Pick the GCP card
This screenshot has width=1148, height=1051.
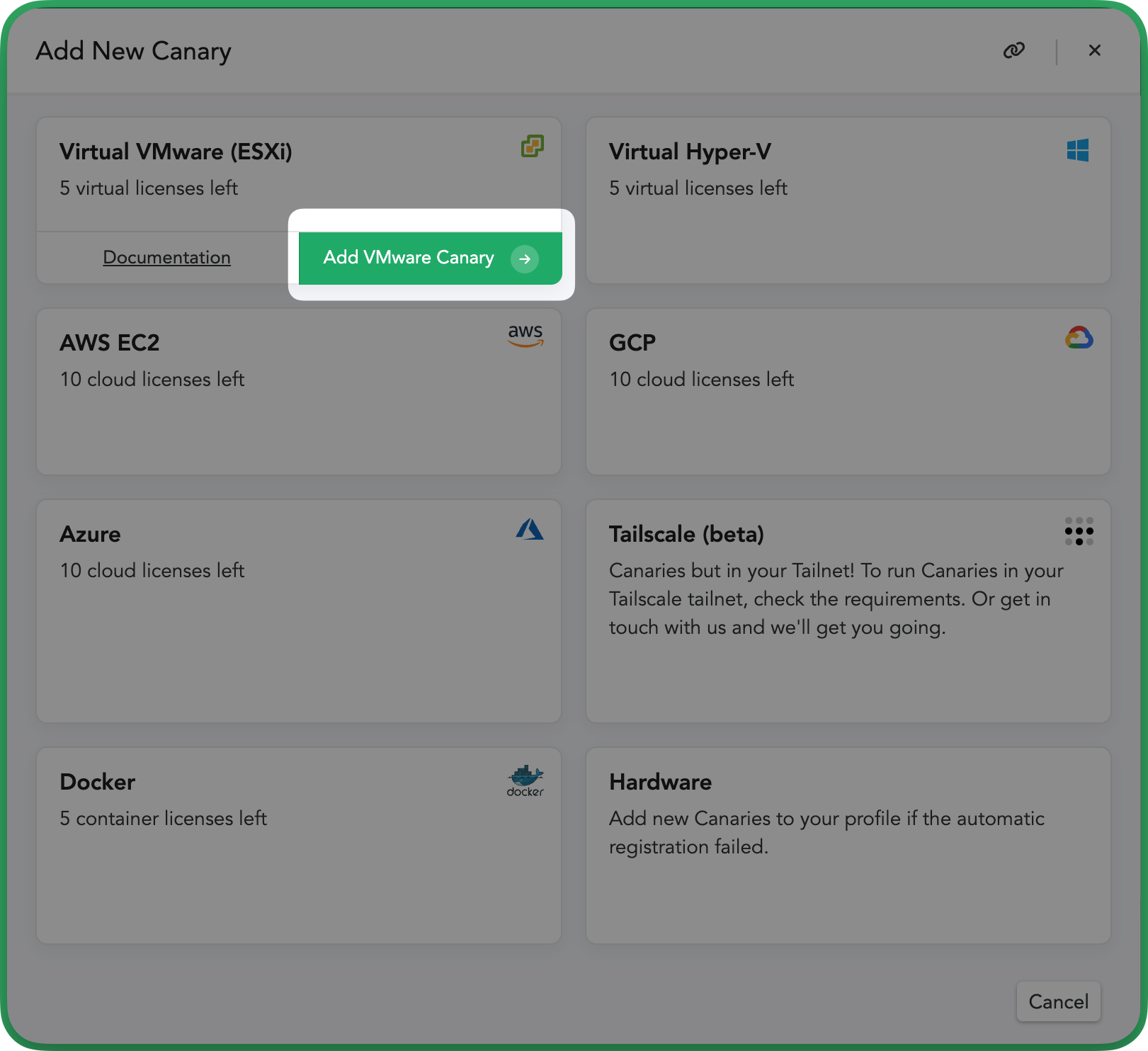(848, 392)
